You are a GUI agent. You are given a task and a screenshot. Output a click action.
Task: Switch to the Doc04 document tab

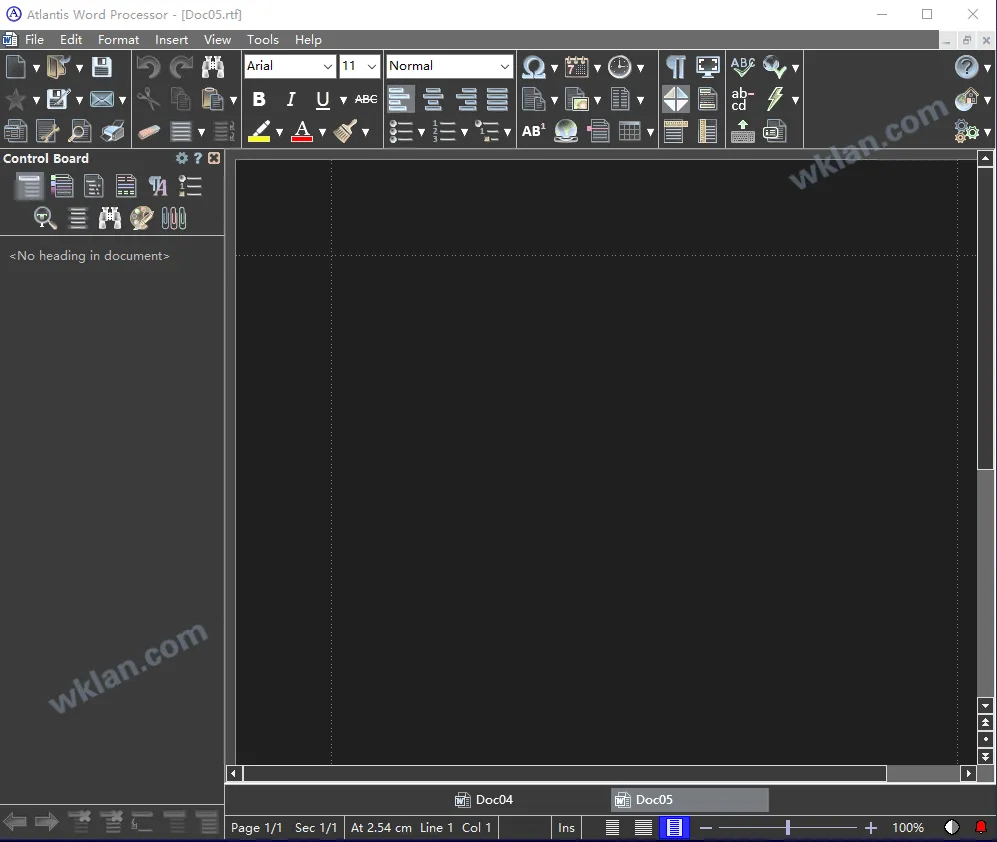tap(485, 800)
